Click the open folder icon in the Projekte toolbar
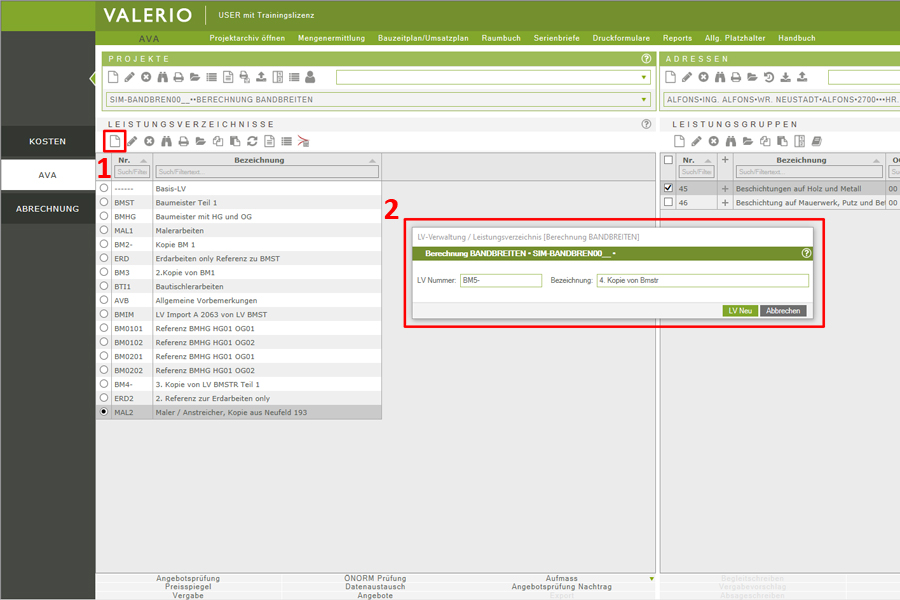Viewport: 900px width, 600px height. pos(195,77)
